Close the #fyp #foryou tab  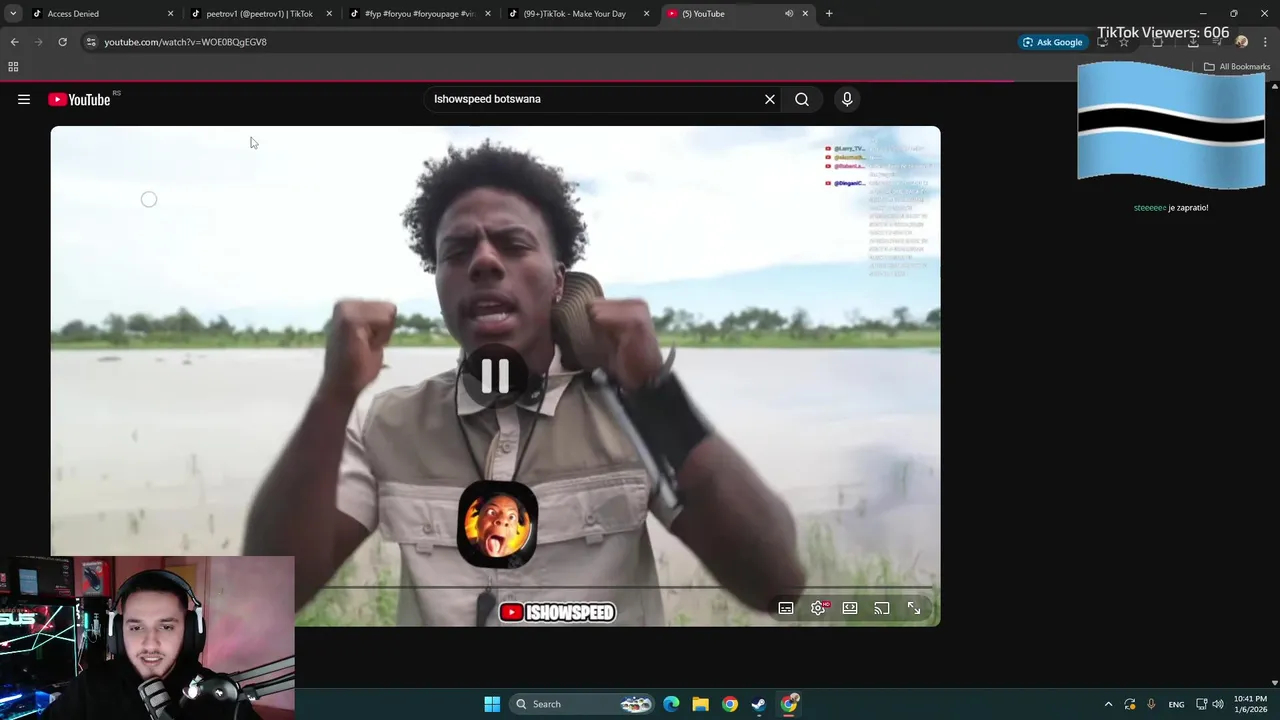click(x=488, y=14)
